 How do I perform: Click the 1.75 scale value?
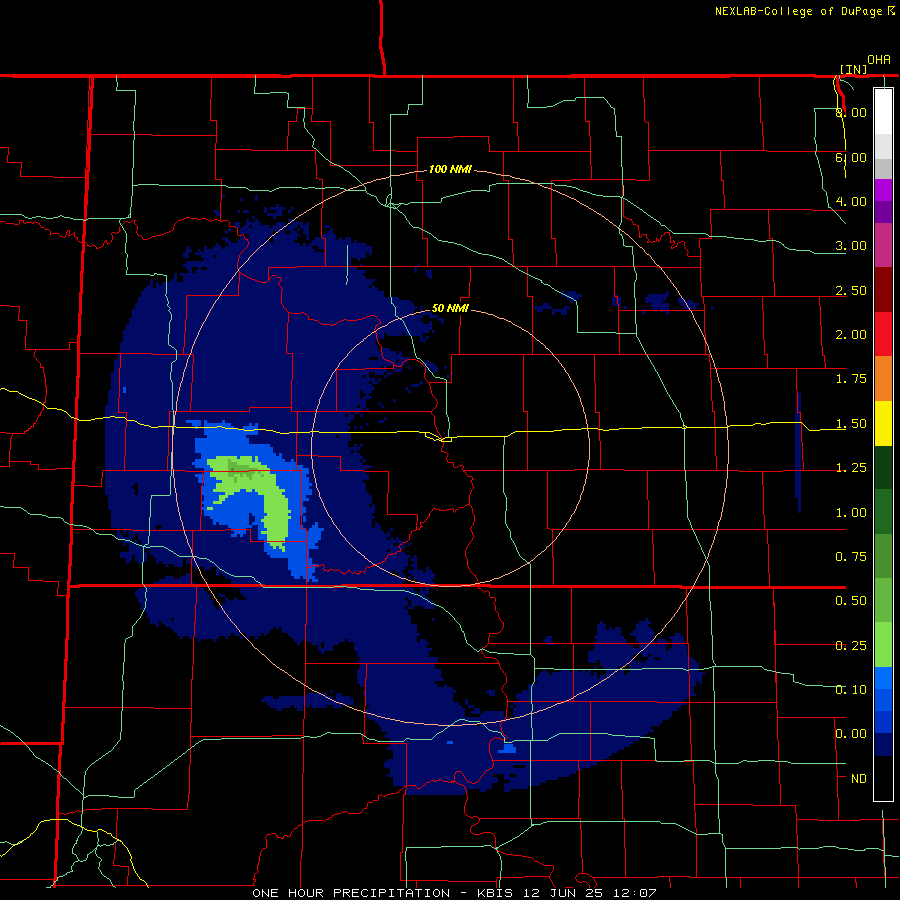[x=851, y=379]
